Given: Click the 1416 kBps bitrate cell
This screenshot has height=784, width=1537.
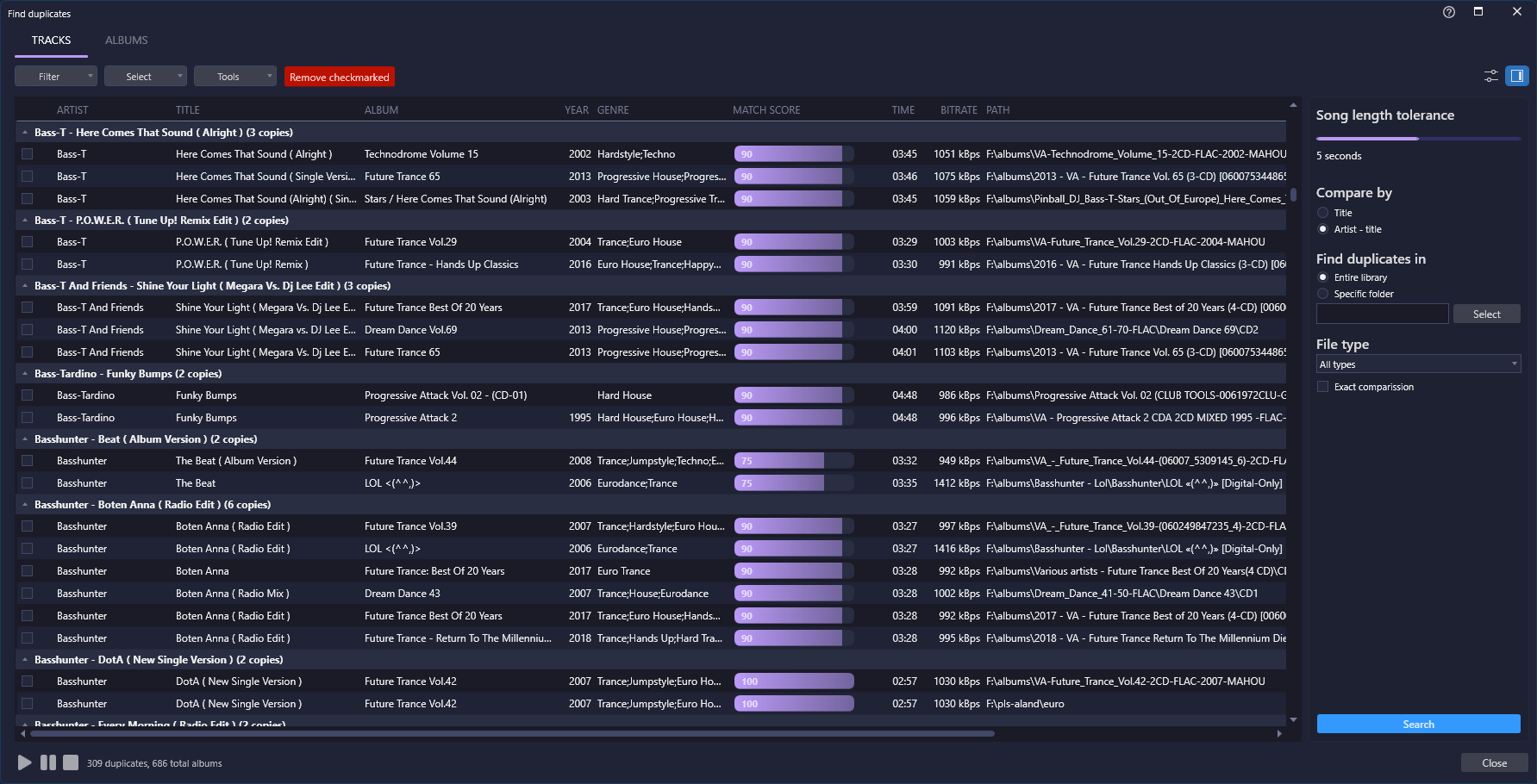Looking at the screenshot, I should [957, 549].
